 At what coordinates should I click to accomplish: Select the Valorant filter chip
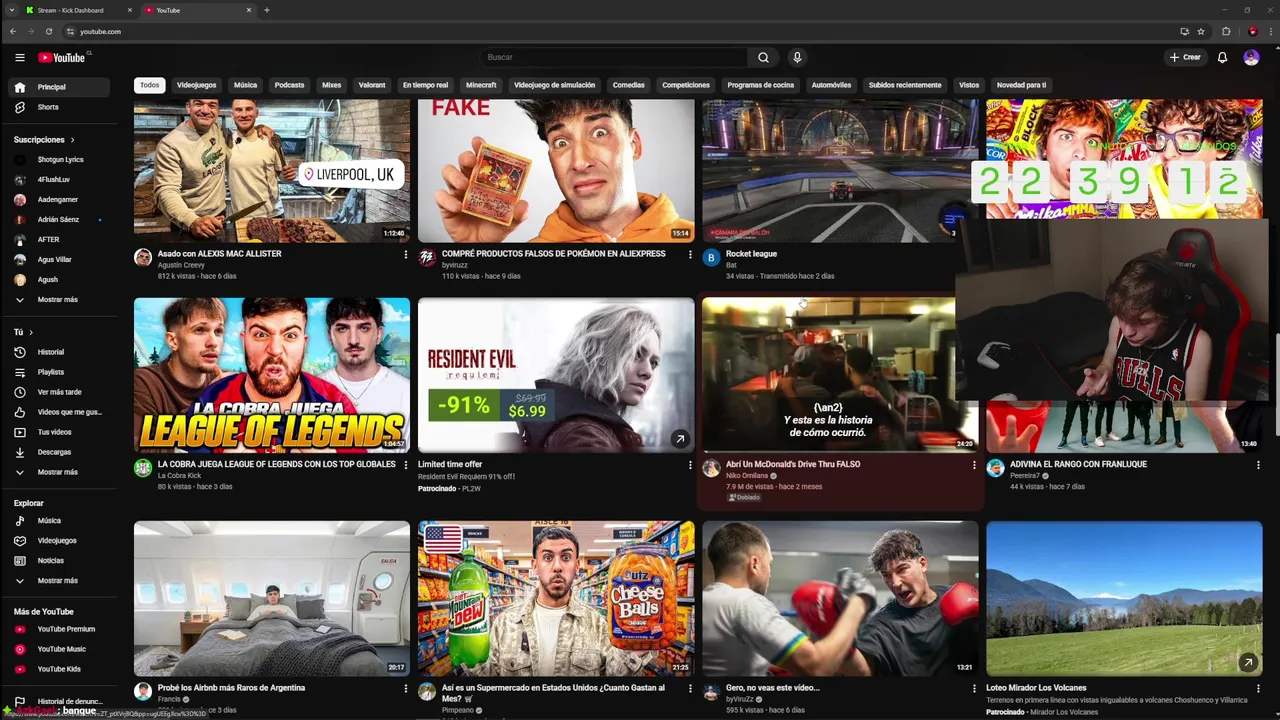point(372,85)
